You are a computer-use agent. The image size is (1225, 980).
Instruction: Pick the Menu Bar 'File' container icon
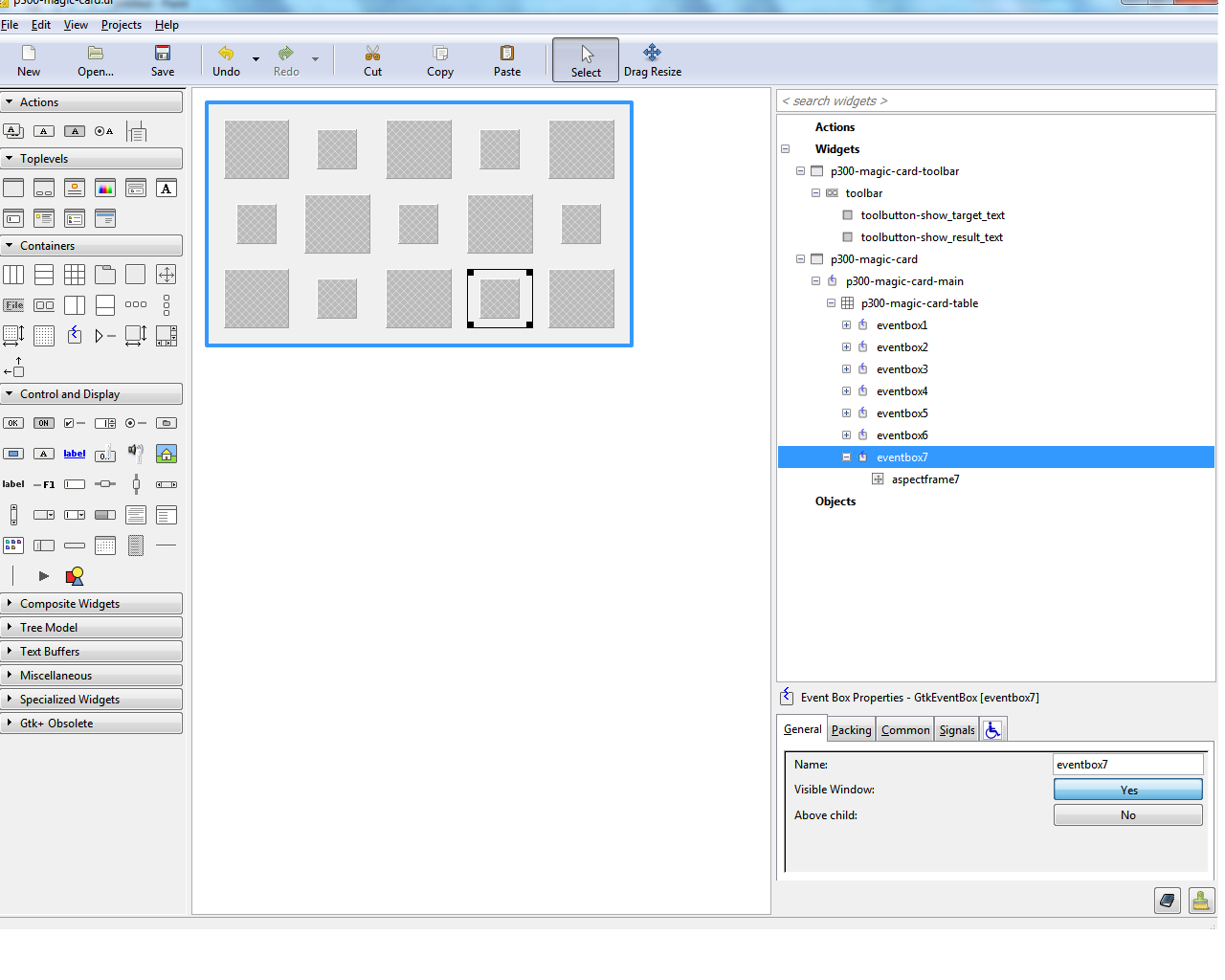(13, 305)
